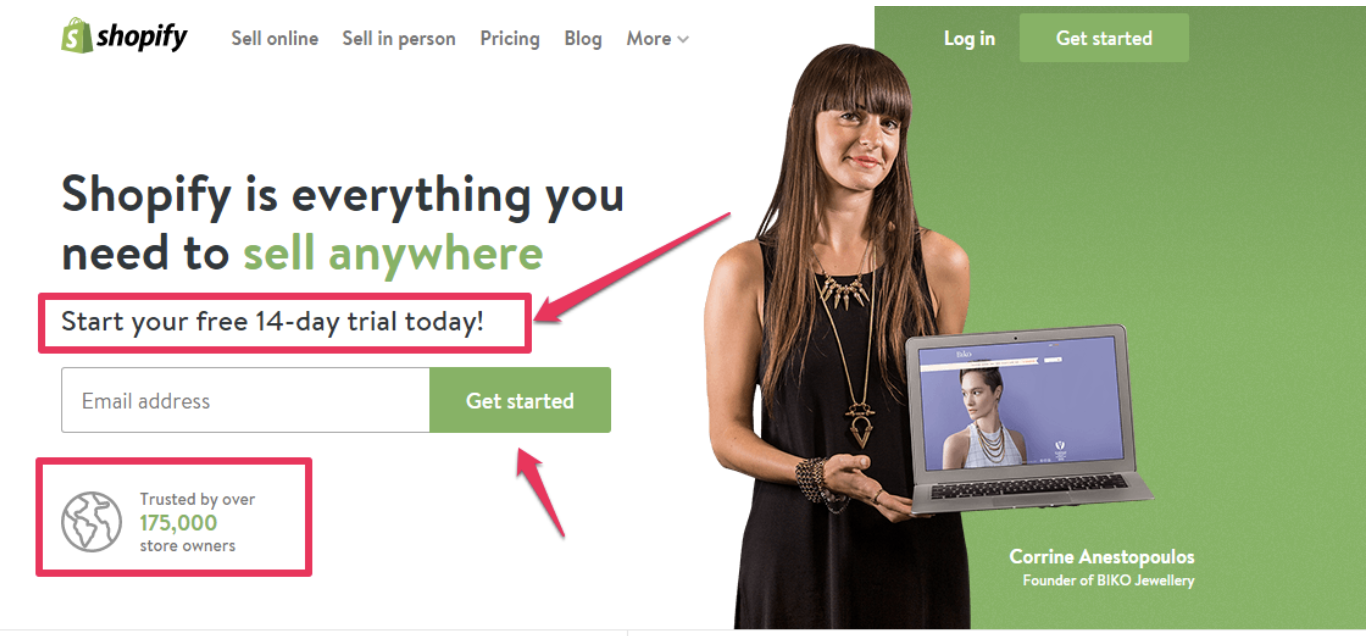Click the Start your free 14-day trial text
This screenshot has height=636, width=1372.
(273, 322)
